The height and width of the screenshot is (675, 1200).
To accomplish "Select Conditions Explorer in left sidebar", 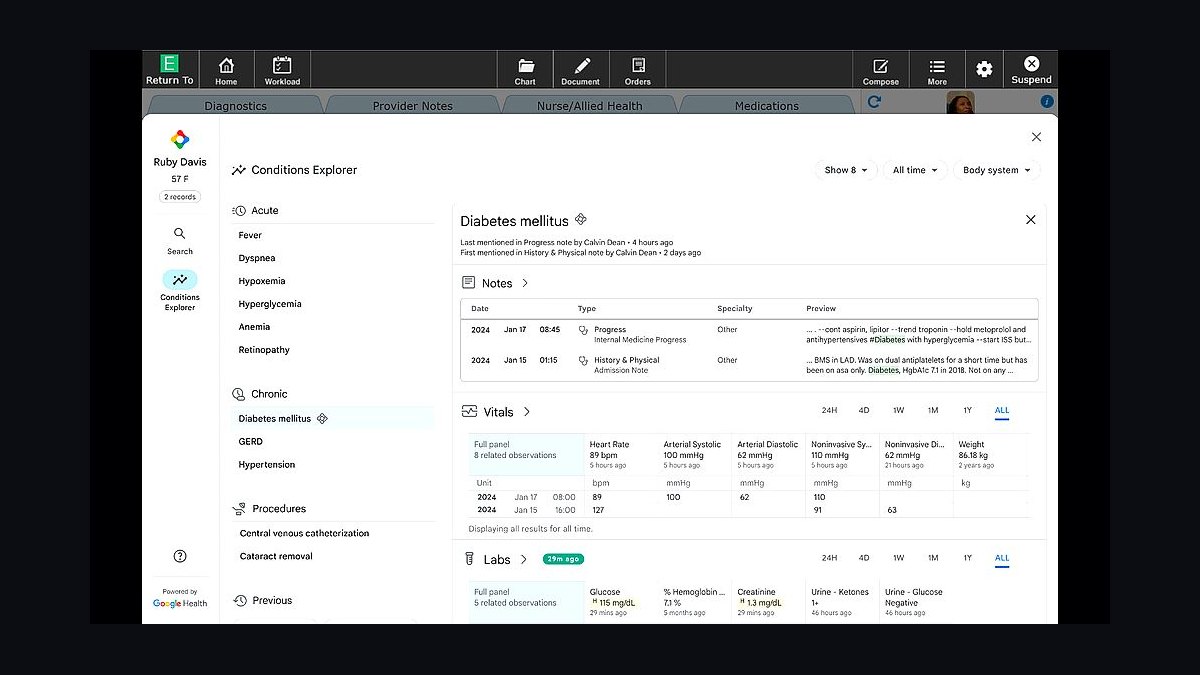I will [180, 290].
